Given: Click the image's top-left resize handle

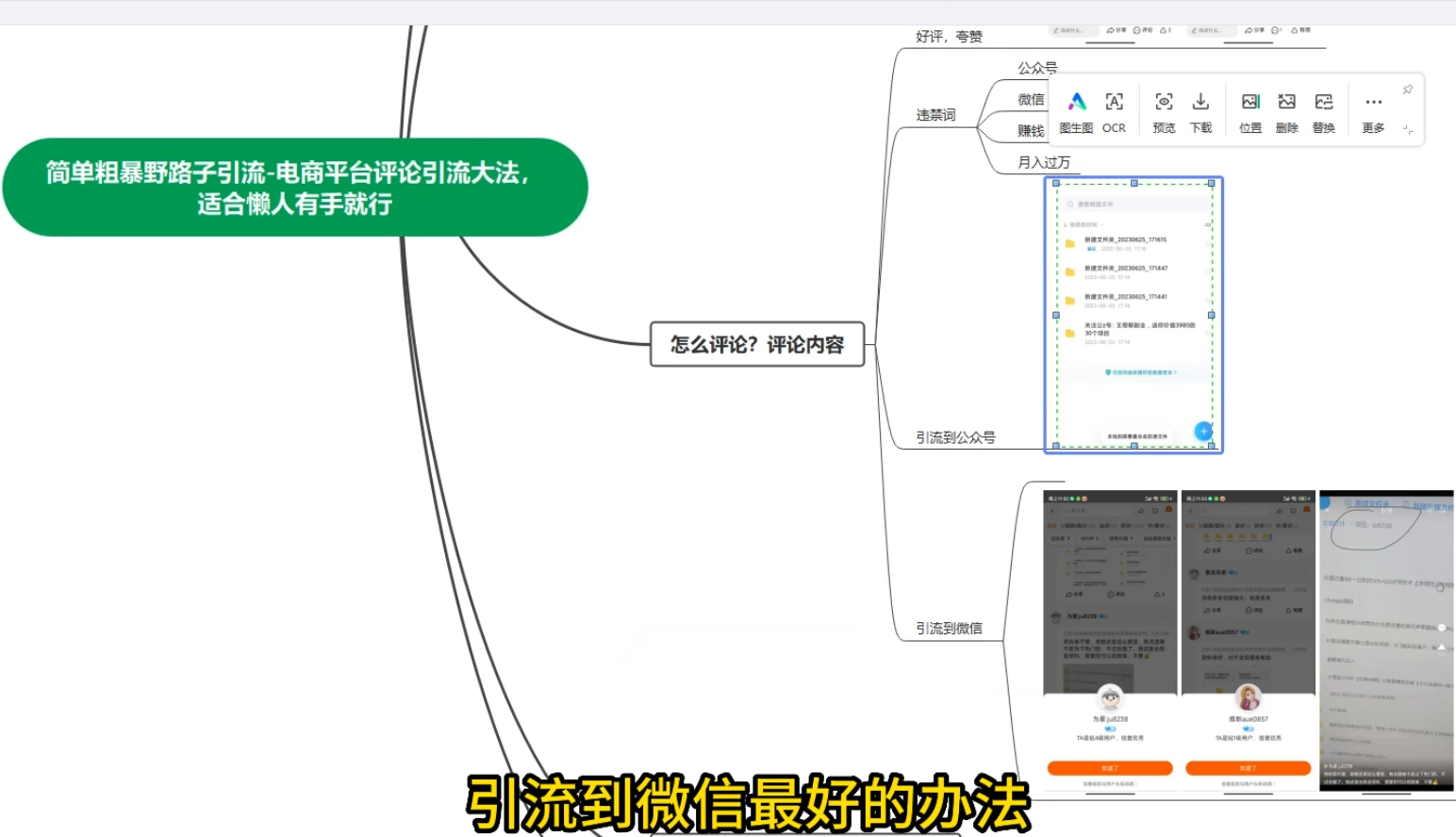Looking at the screenshot, I should [1056, 184].
